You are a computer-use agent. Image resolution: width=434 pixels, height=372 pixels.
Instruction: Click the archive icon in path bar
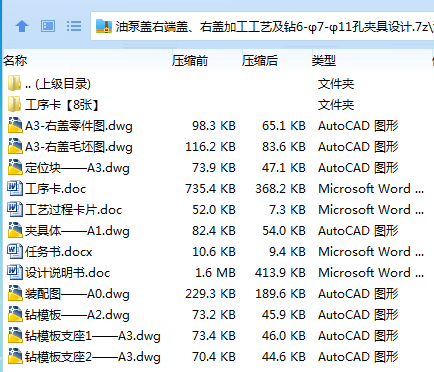click(104, 26)
